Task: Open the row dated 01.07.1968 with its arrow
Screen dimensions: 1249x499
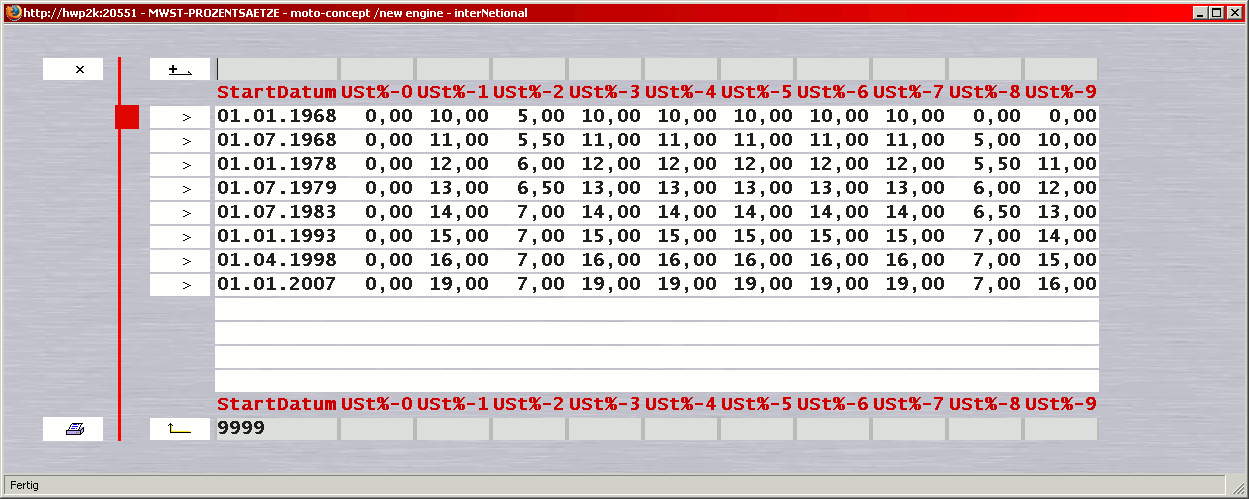Action: (180, 141)
